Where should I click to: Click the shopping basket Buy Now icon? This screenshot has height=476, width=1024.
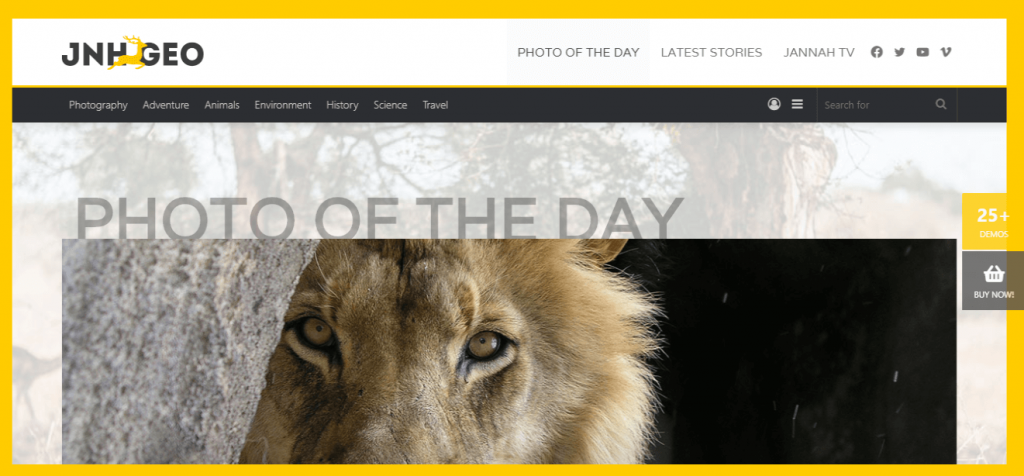[993, 281]
